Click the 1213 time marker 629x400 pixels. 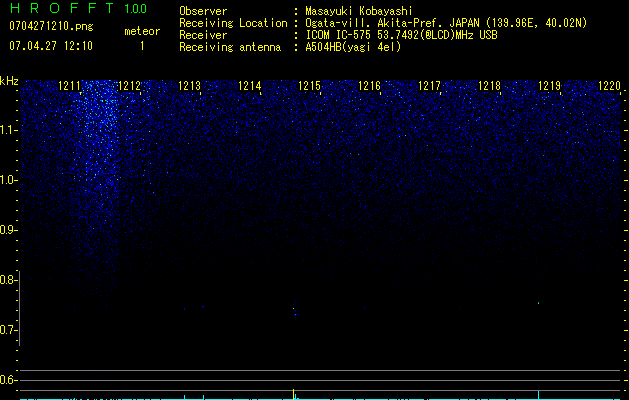189,86
